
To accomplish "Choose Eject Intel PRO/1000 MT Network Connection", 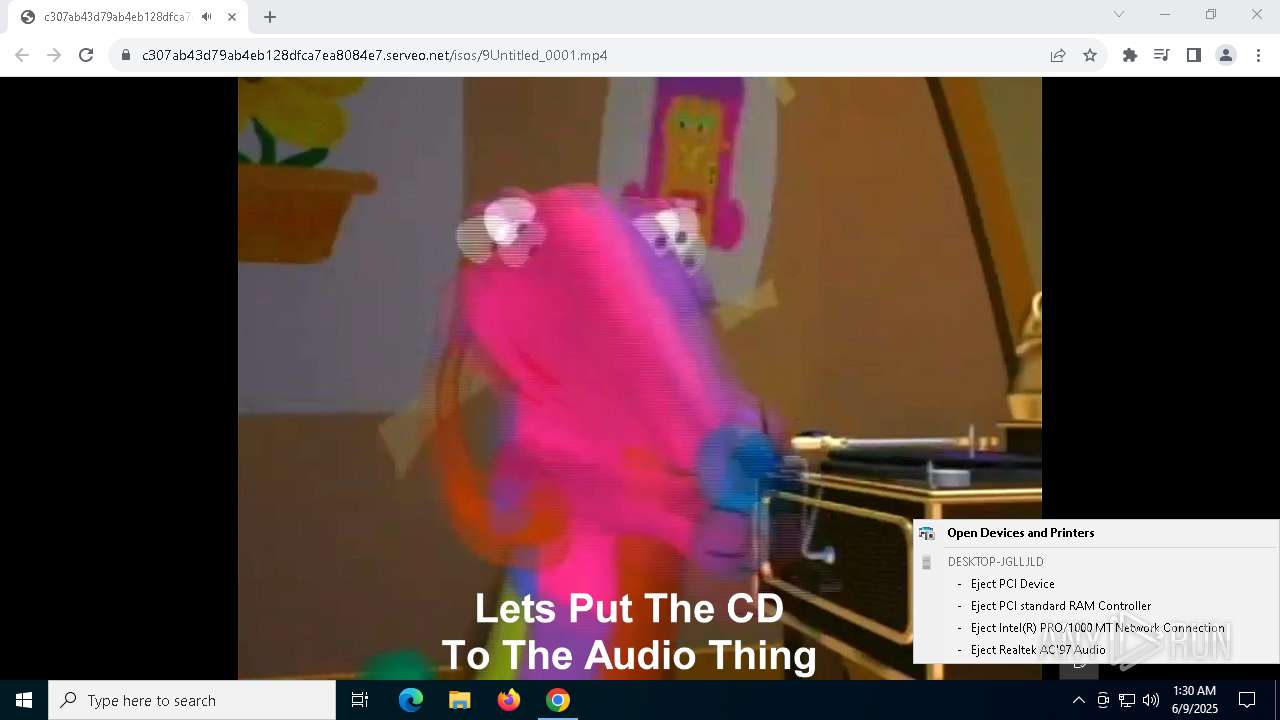I will pyautogui.click(x=1097, y=628).
